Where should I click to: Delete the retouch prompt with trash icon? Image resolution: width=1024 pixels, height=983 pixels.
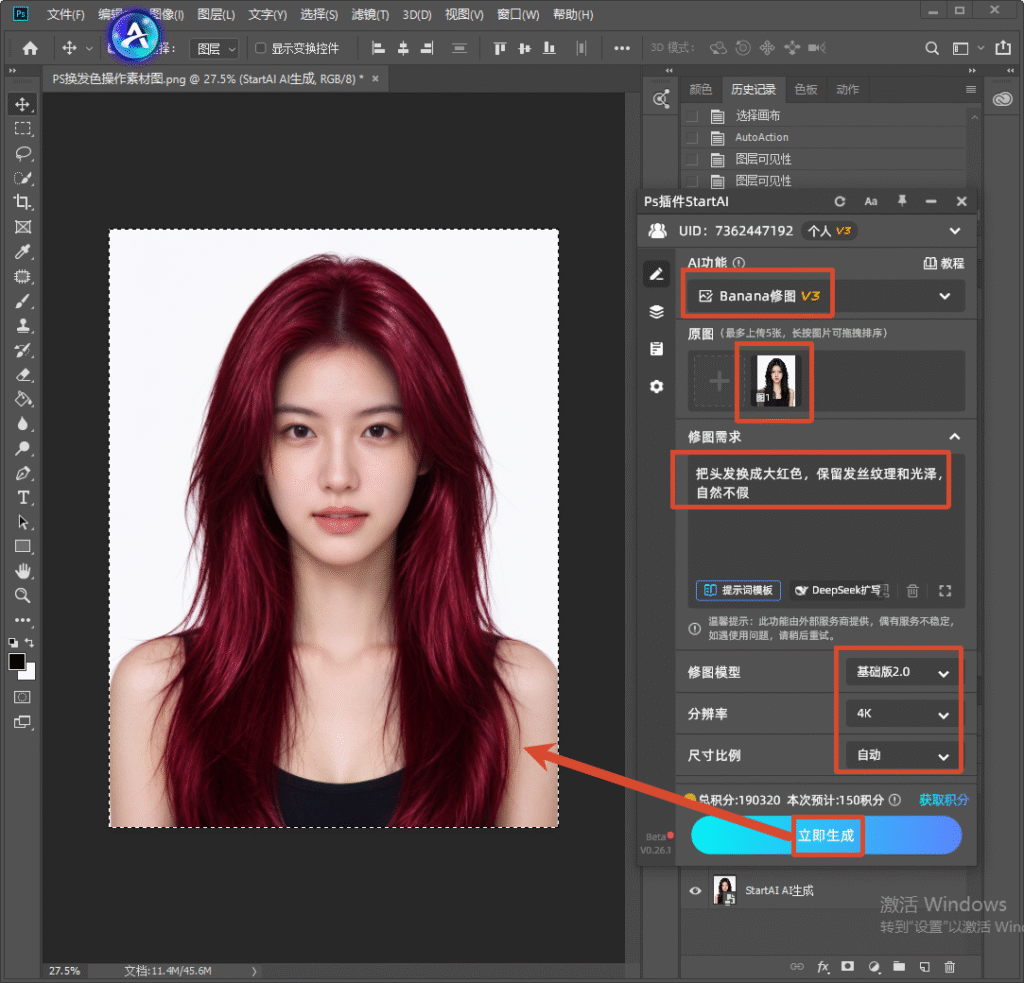(x=912, y=590)
